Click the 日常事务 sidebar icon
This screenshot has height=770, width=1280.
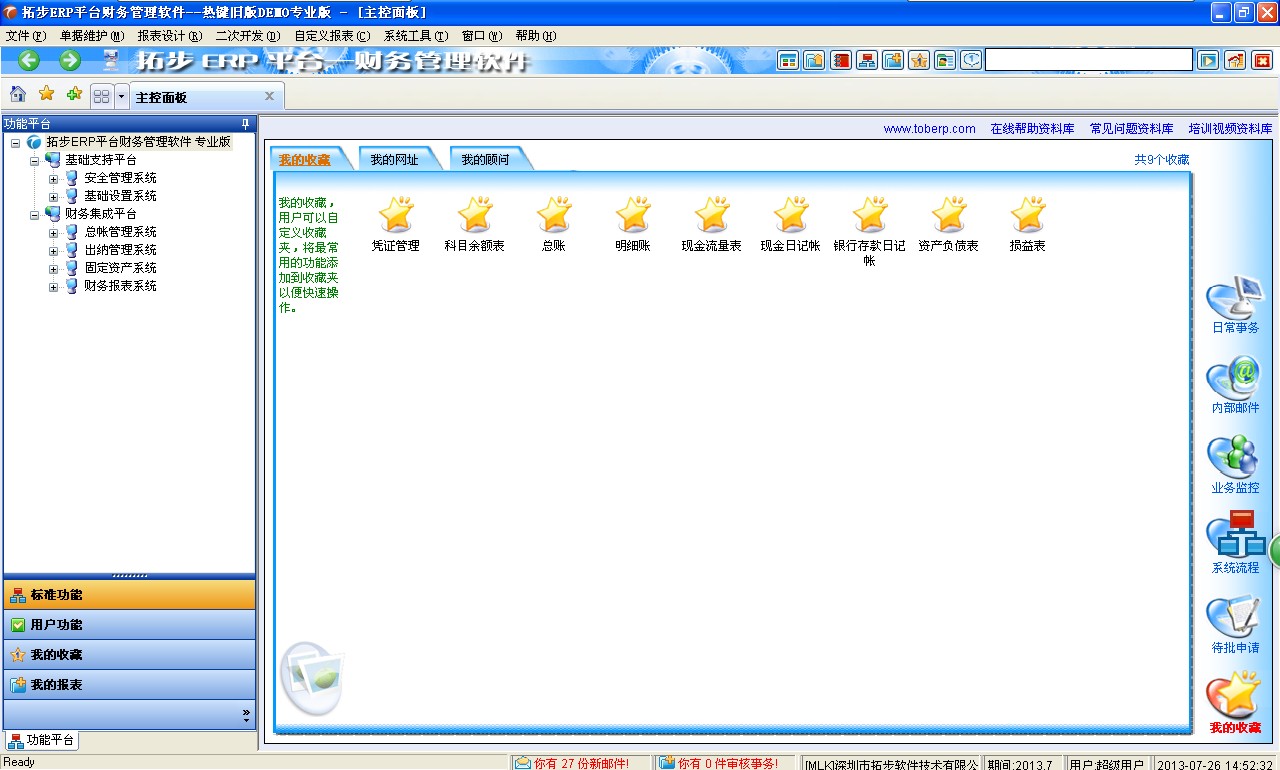(x=1234, y=299)
